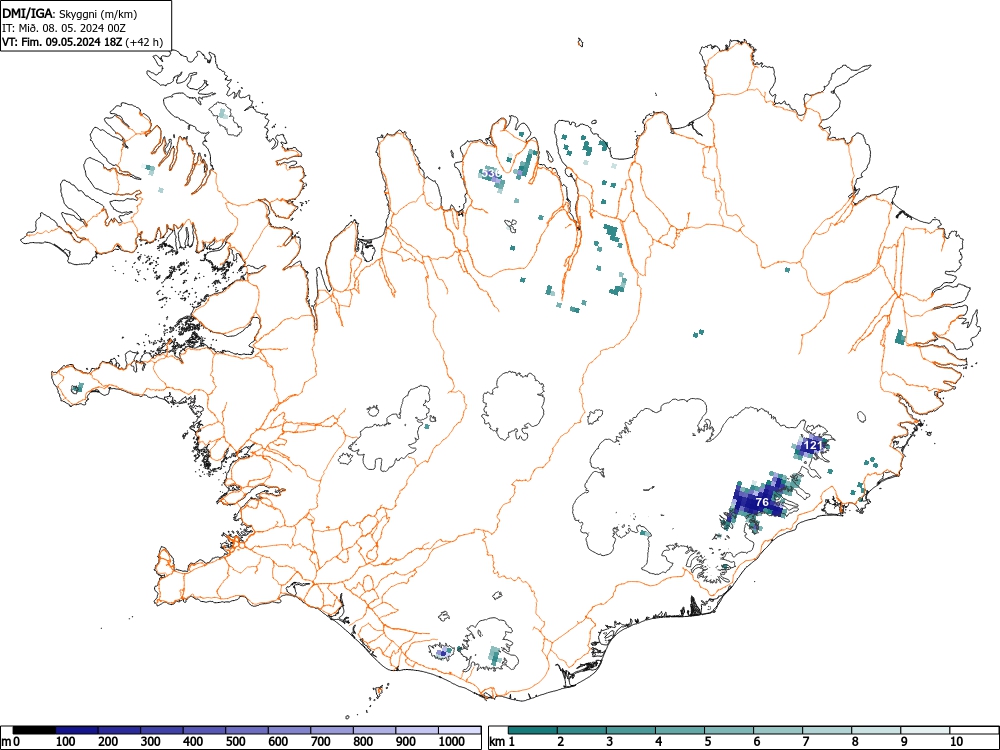This screenshot has width=1000, height=750.
Task: Select the swatch between 4 and 5 km
Action: (x=680, y=730)
